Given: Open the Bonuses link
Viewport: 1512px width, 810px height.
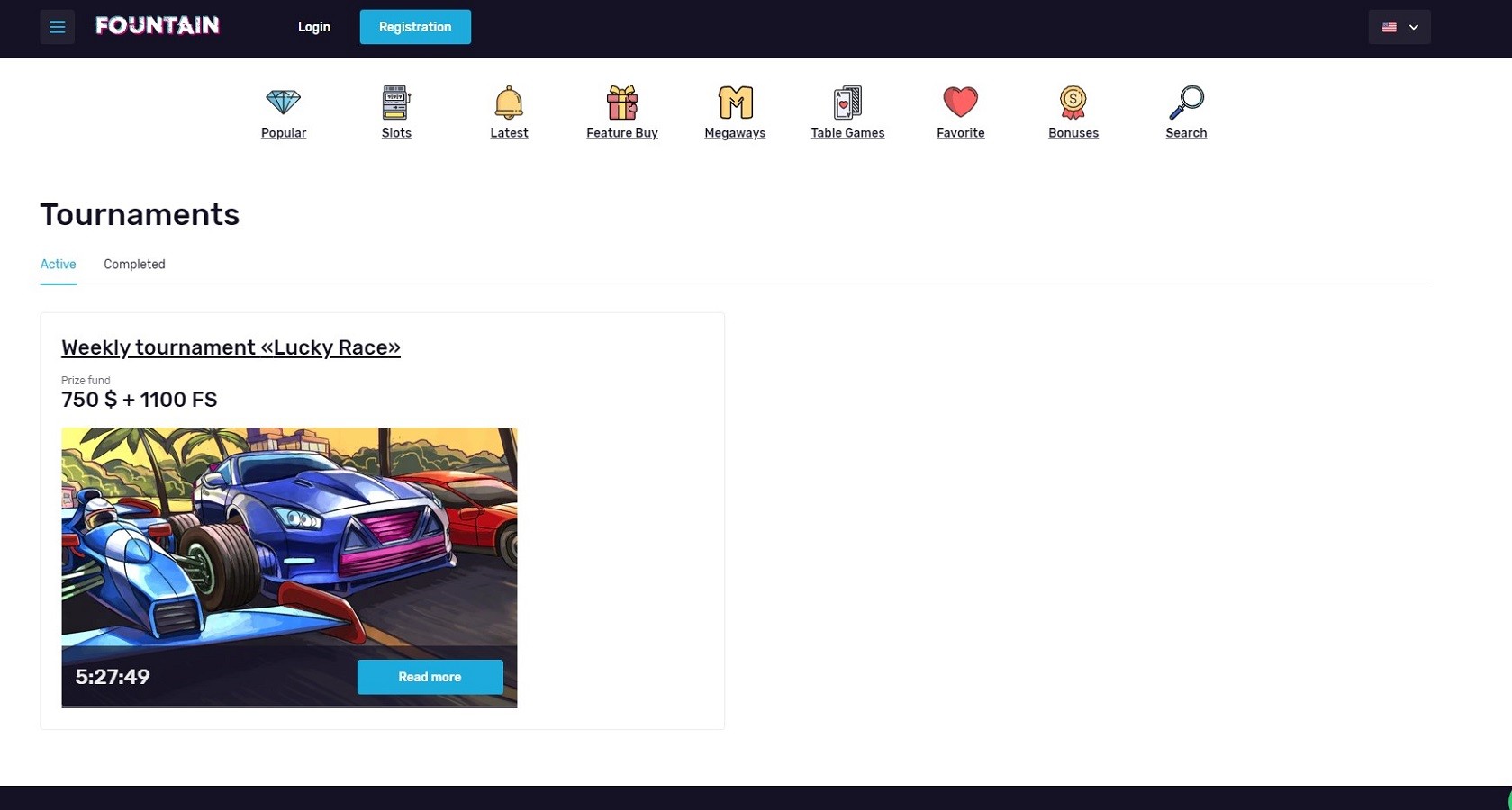Looking at the screenshot, I should pos(1073,133).
